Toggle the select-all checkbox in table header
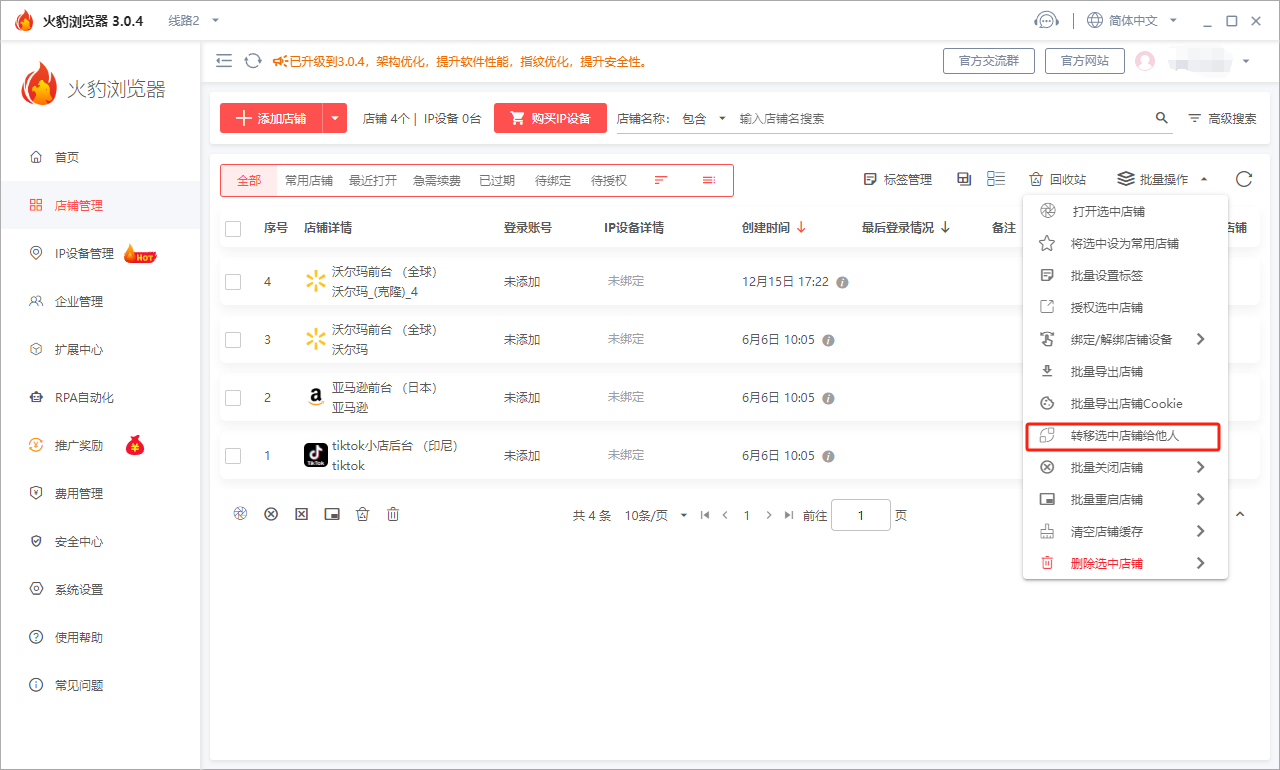Image resolution: width=1280 pixels, height=770 pixels. [x=233, y=229]
